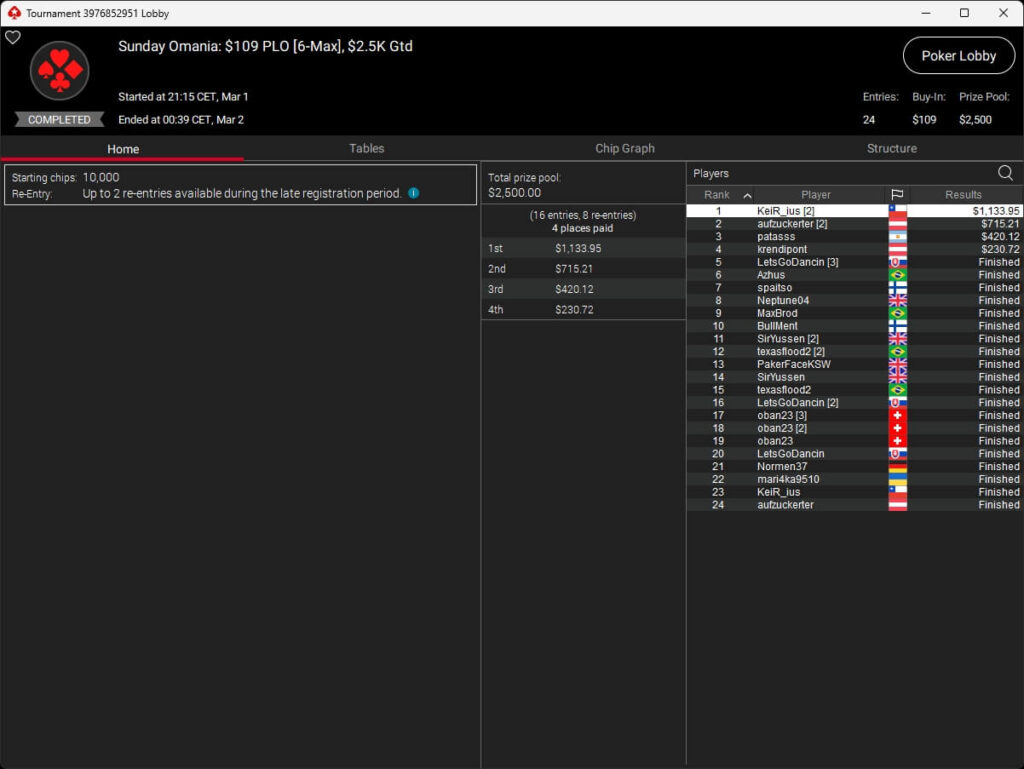The height and width of the screenshot is (769, 1024).
Task: Click the favorite heart icon
Action: point(13,38)
